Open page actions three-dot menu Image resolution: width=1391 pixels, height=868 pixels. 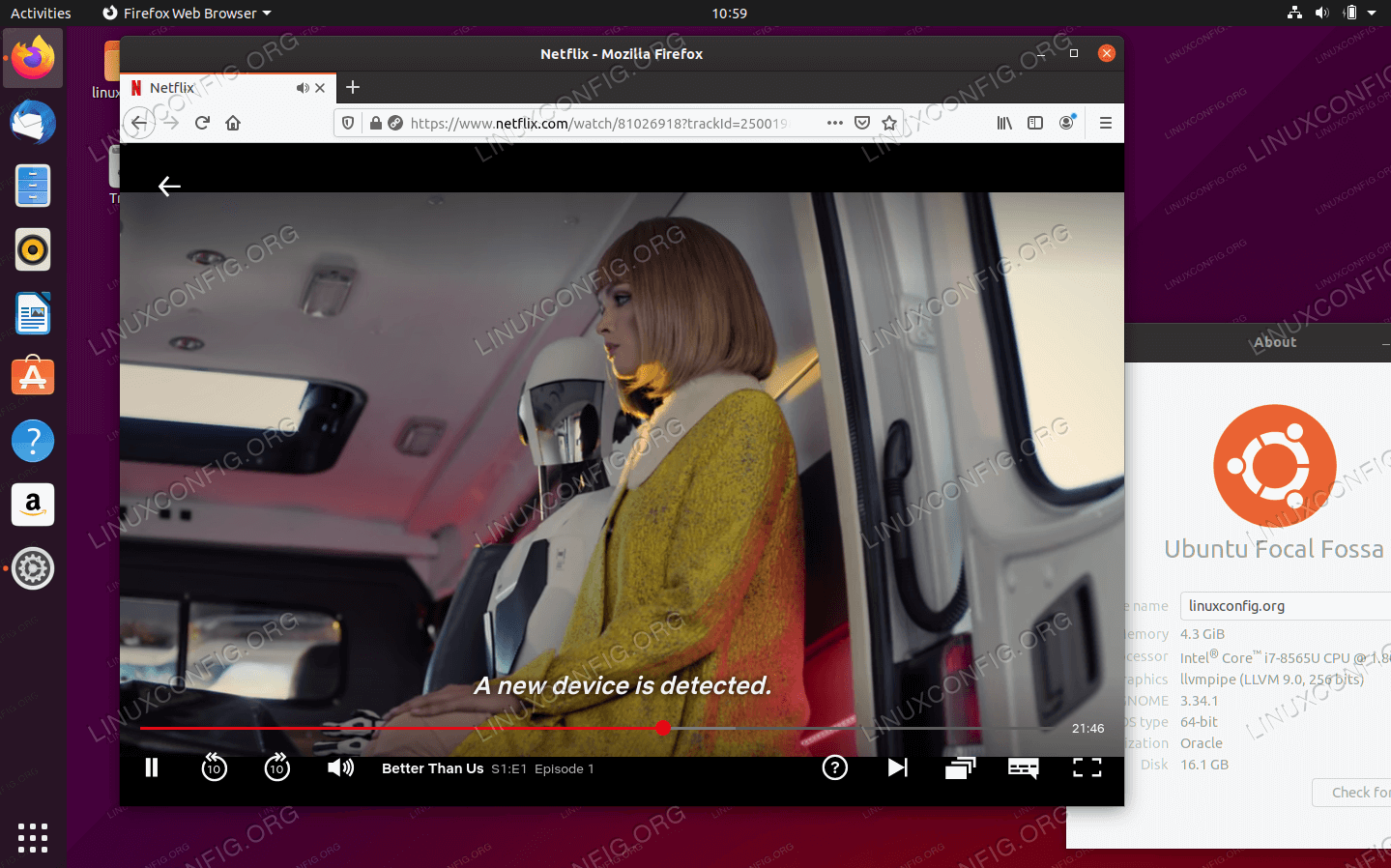pos(835,123)
